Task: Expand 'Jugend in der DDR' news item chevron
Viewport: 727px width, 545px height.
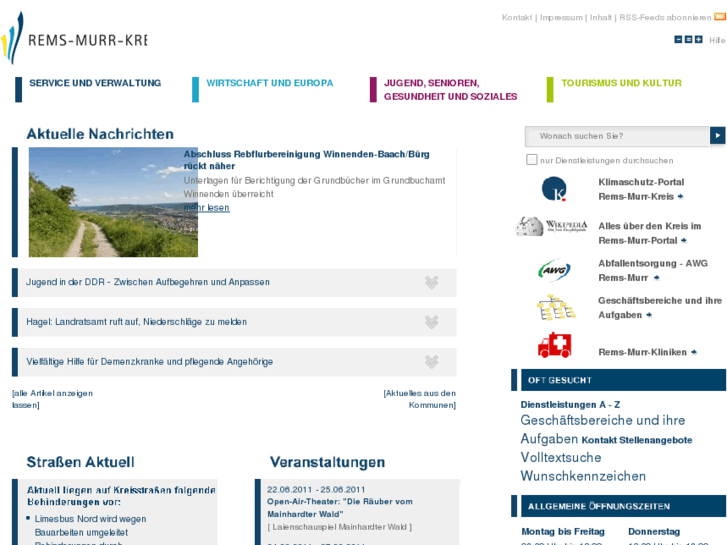Action: [x=432, y=282]
